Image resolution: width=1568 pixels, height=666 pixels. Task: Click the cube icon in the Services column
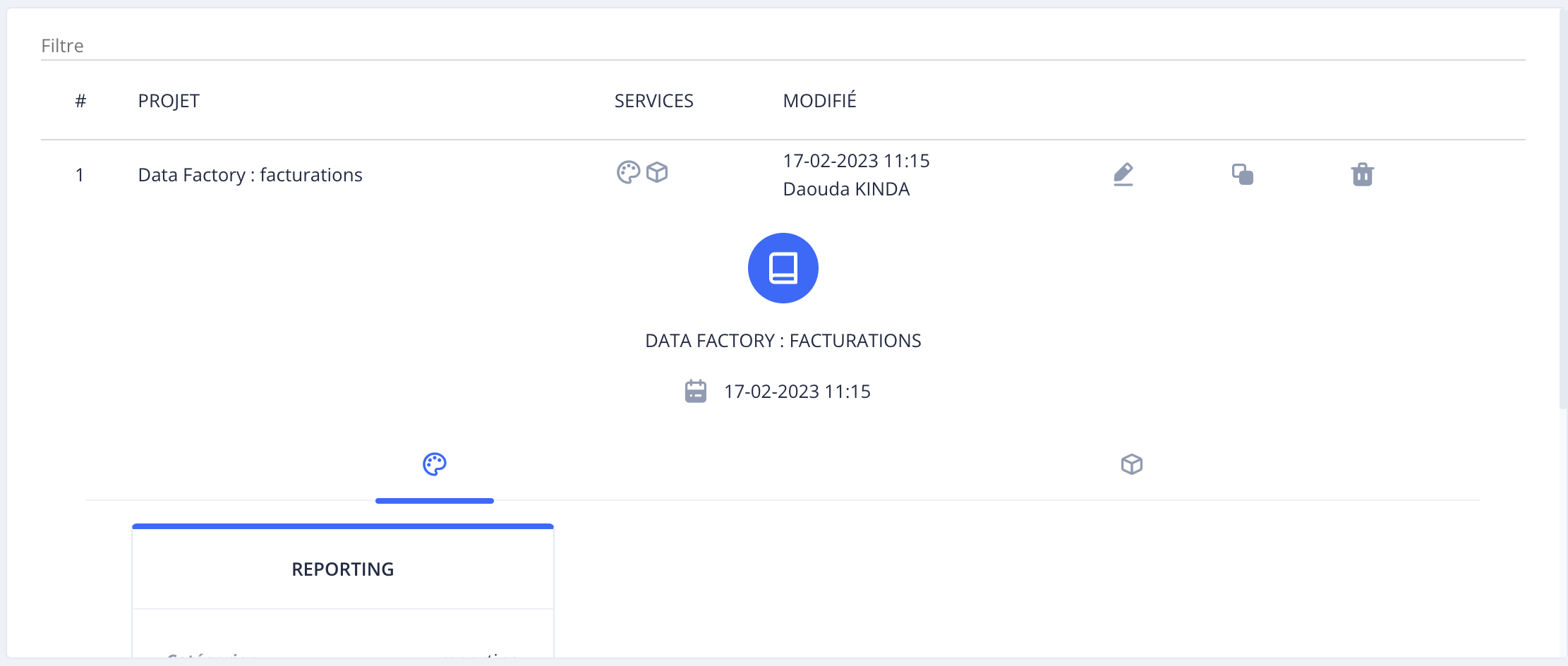[x=657, y=172]
